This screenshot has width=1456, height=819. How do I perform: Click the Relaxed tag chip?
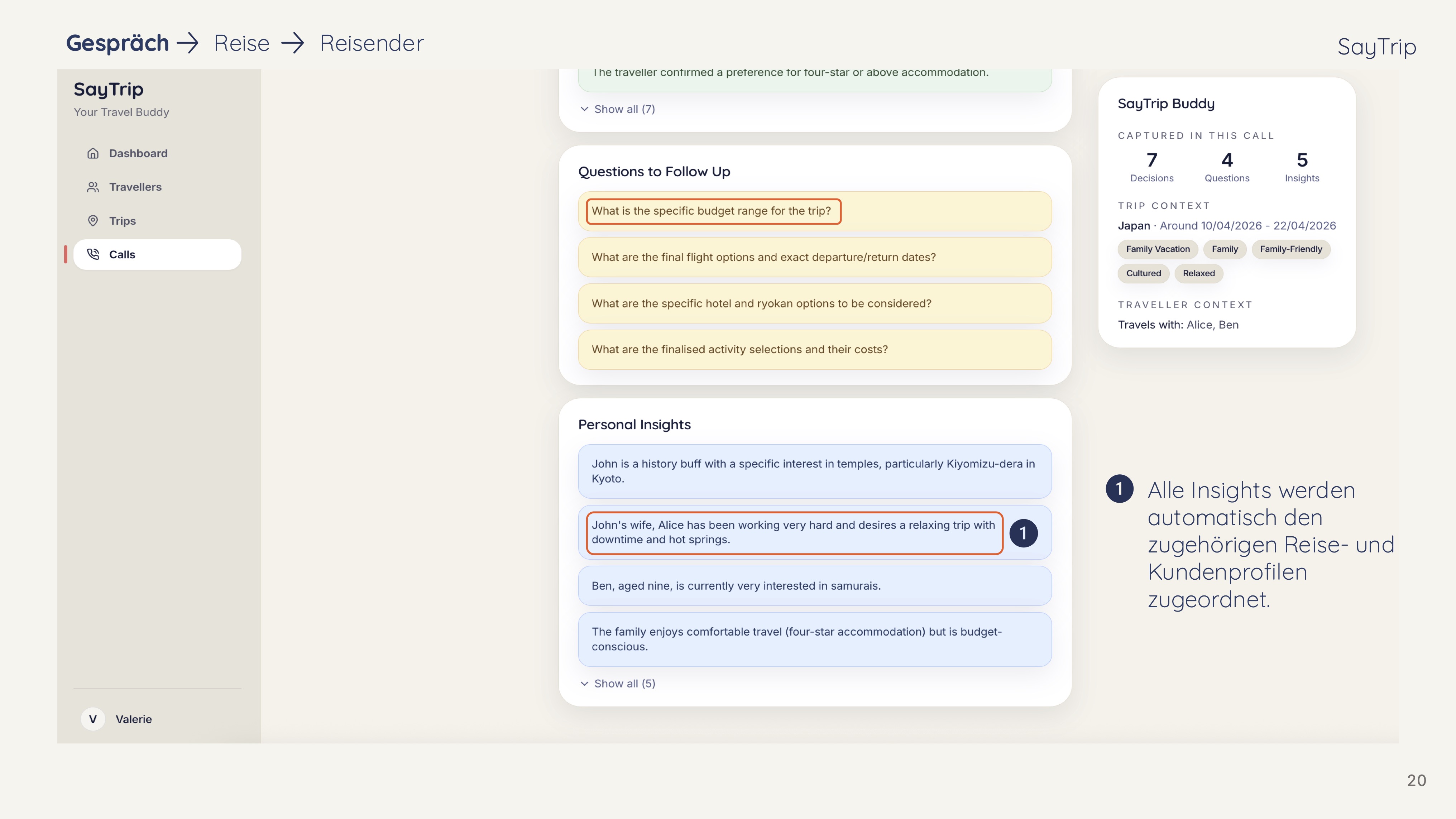(x=1198, y=274)
